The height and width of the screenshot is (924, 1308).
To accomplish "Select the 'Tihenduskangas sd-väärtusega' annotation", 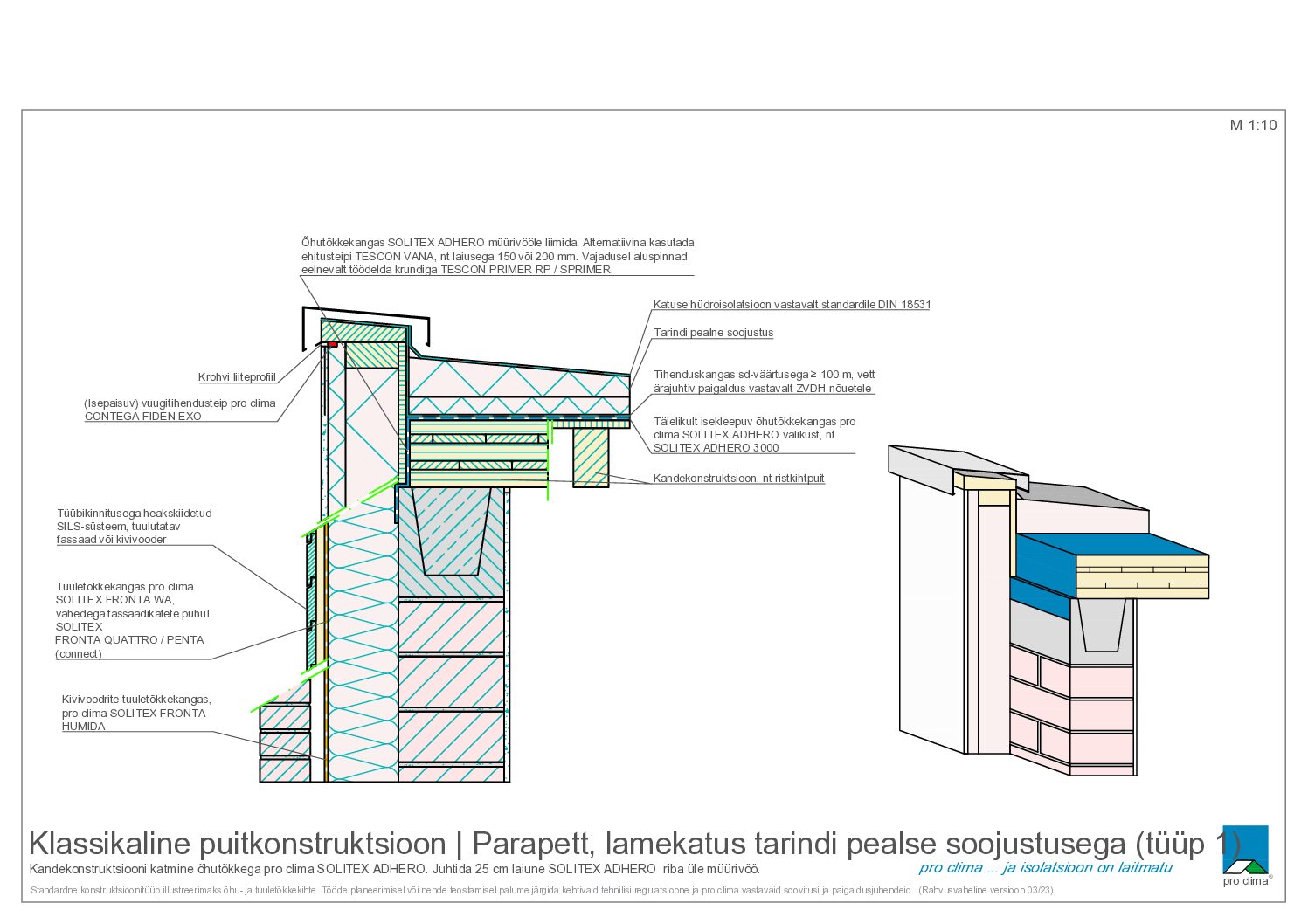I will click(x=765, y=382).
